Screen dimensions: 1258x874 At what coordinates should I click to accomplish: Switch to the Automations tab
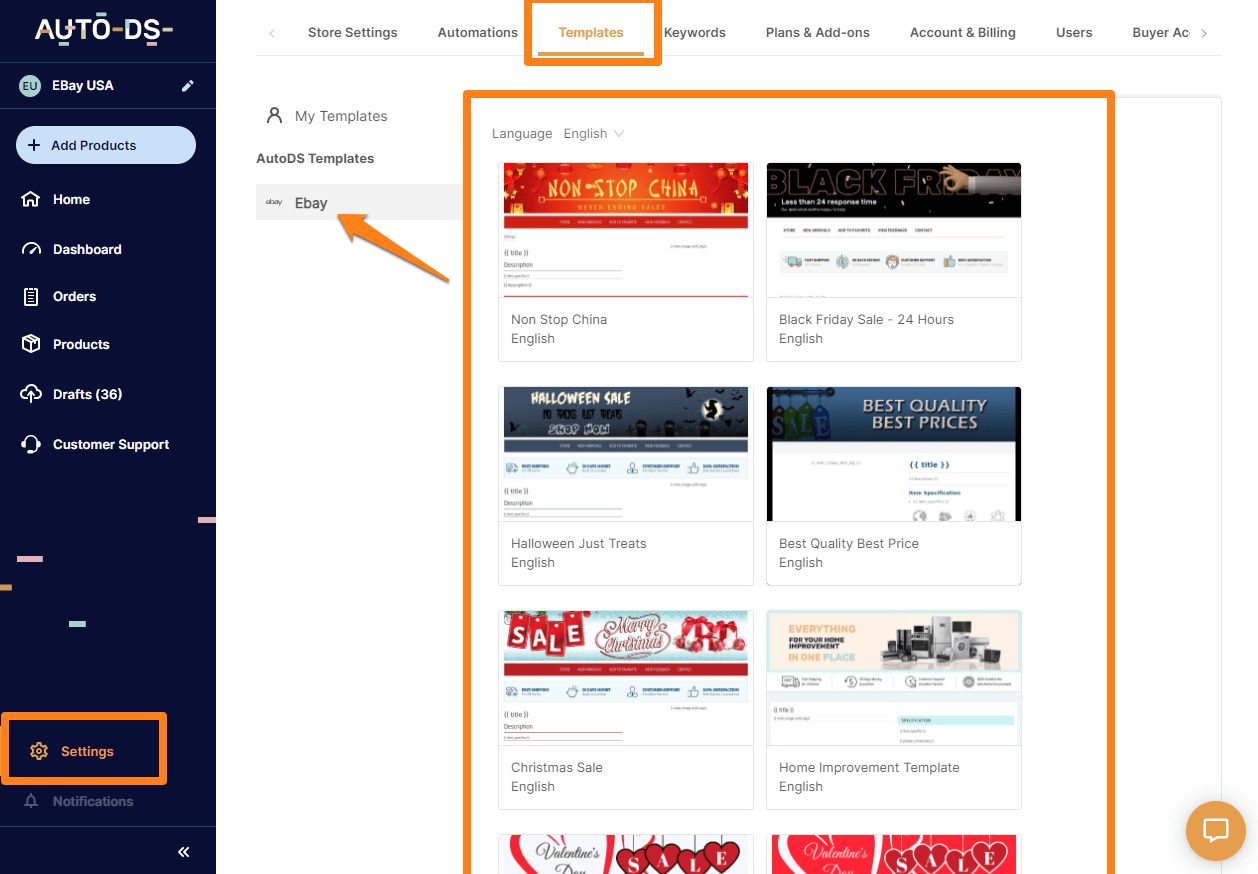[x=478, y=33]
